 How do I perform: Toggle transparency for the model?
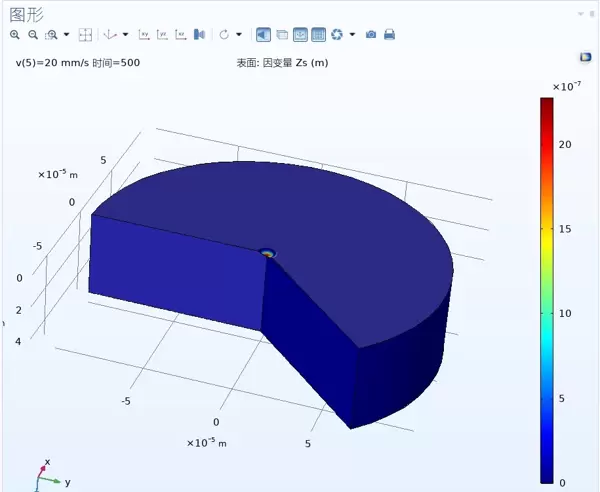pos(282,35)
